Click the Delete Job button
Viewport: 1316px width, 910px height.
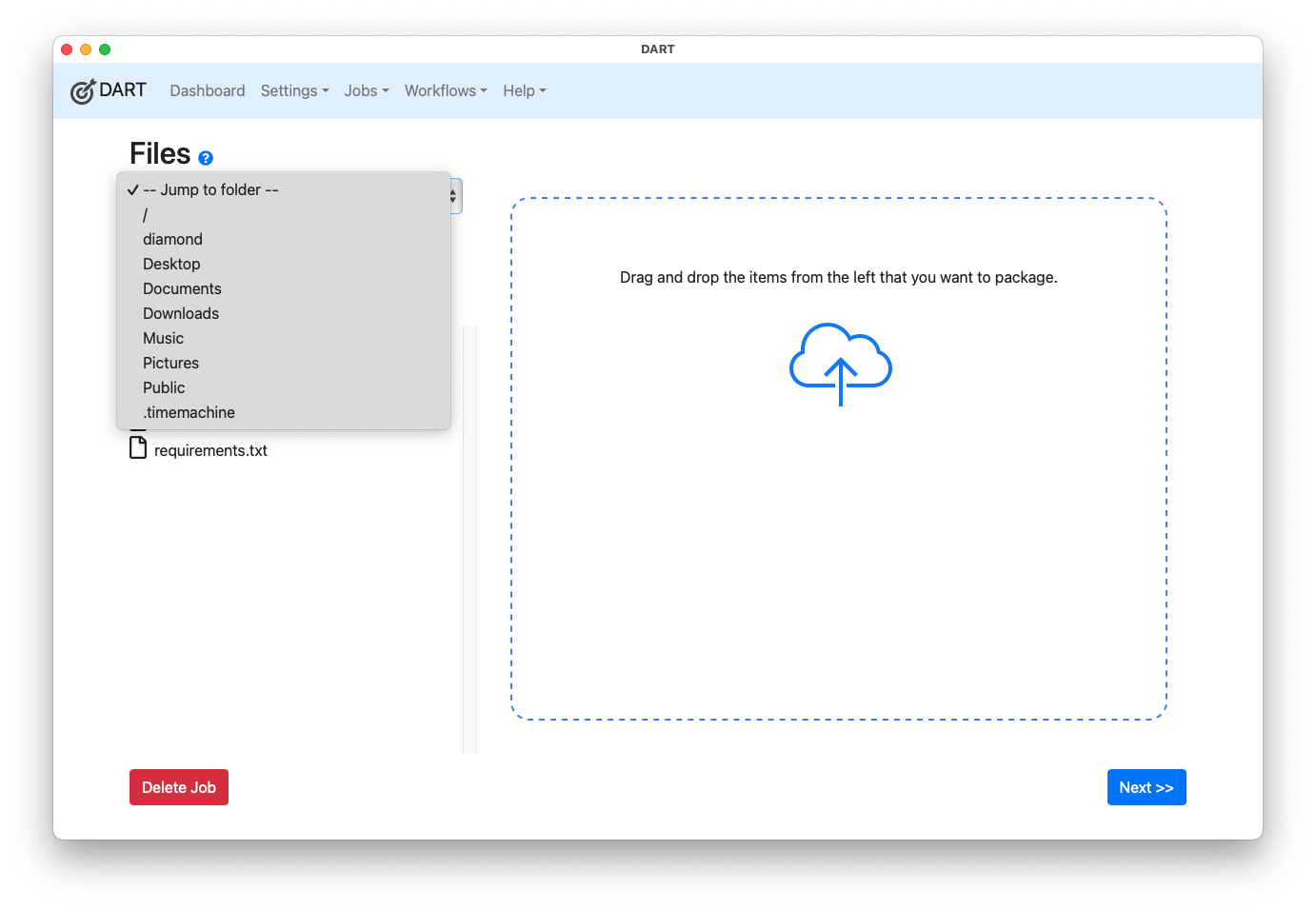click(x=179, y=787)
